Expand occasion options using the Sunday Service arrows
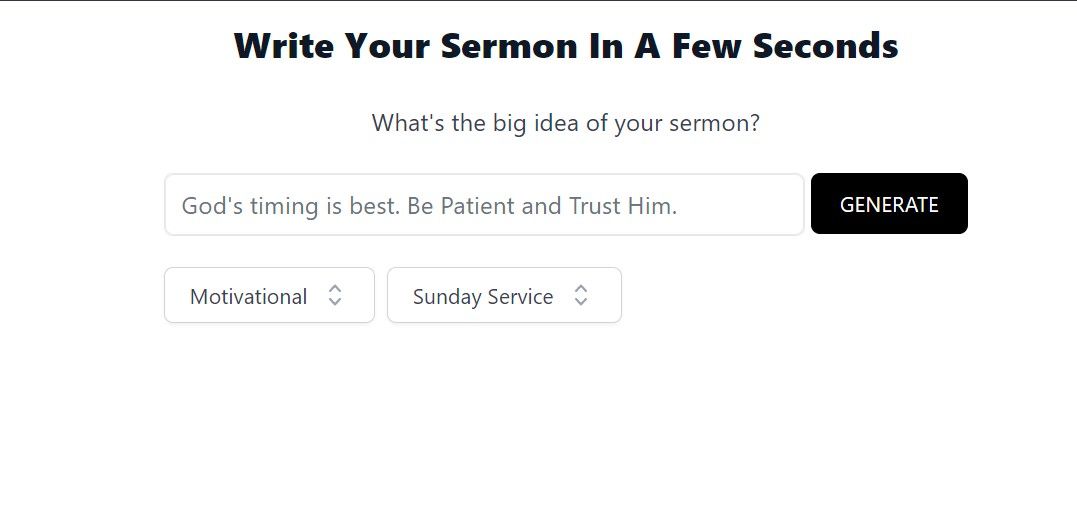Image resolution: width=1077 pixels, height=532 pixels. (581, 296)
